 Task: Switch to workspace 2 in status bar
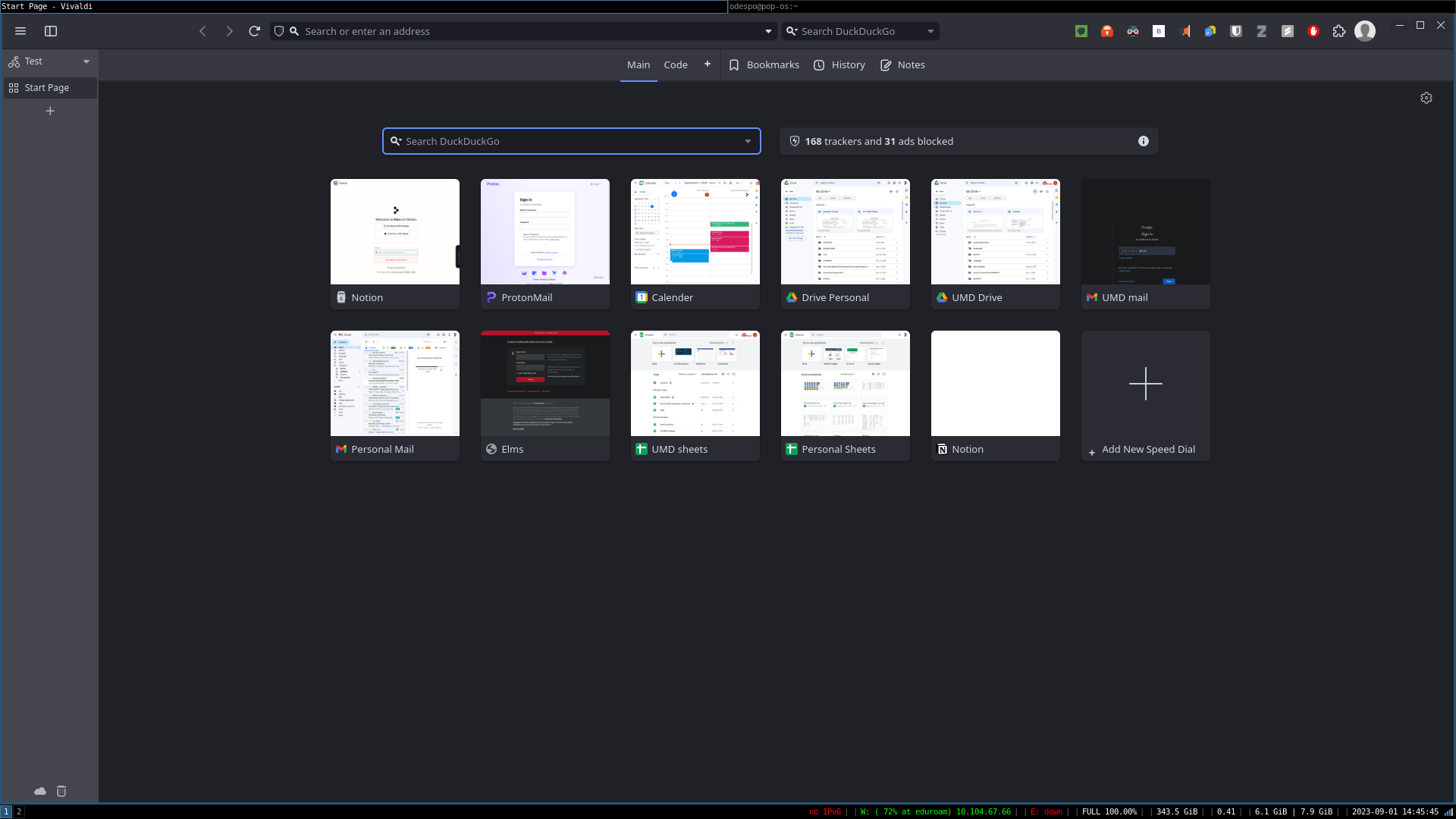click(x=19, y=811)
